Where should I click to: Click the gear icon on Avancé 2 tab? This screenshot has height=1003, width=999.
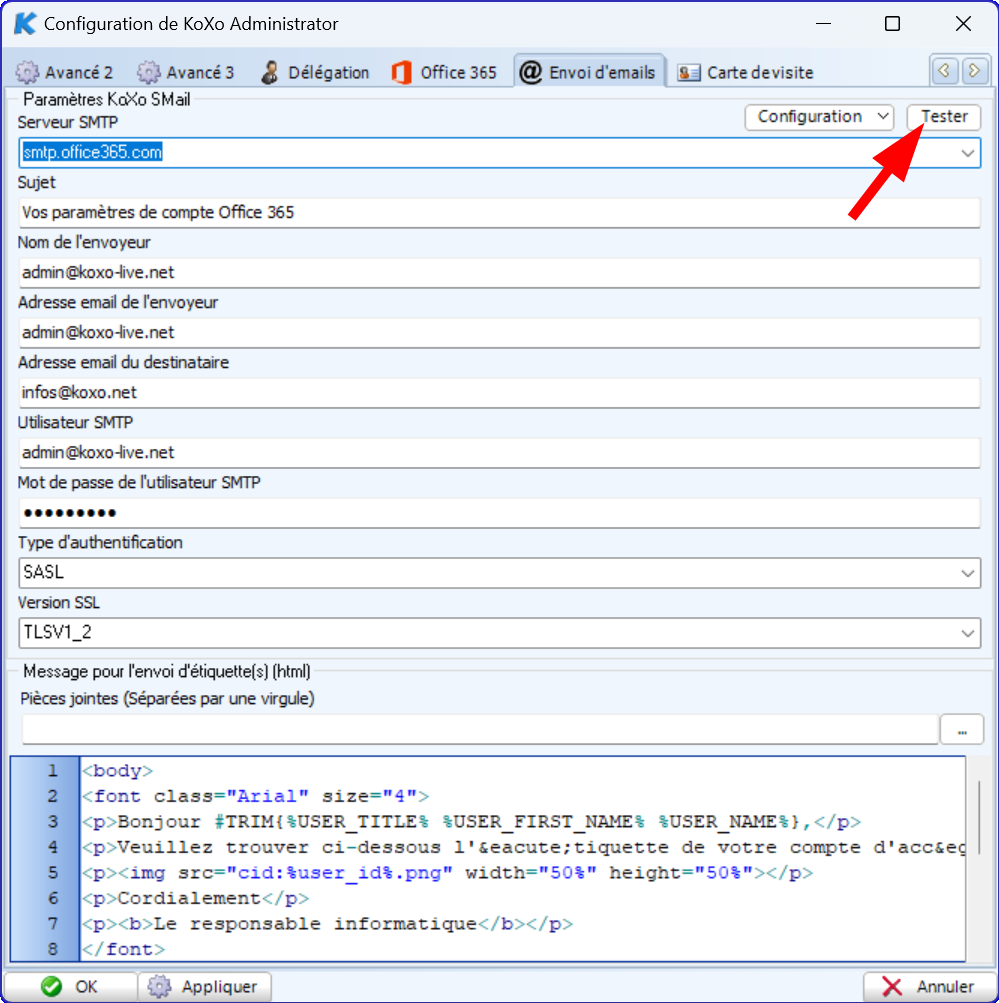coord(27,72)
